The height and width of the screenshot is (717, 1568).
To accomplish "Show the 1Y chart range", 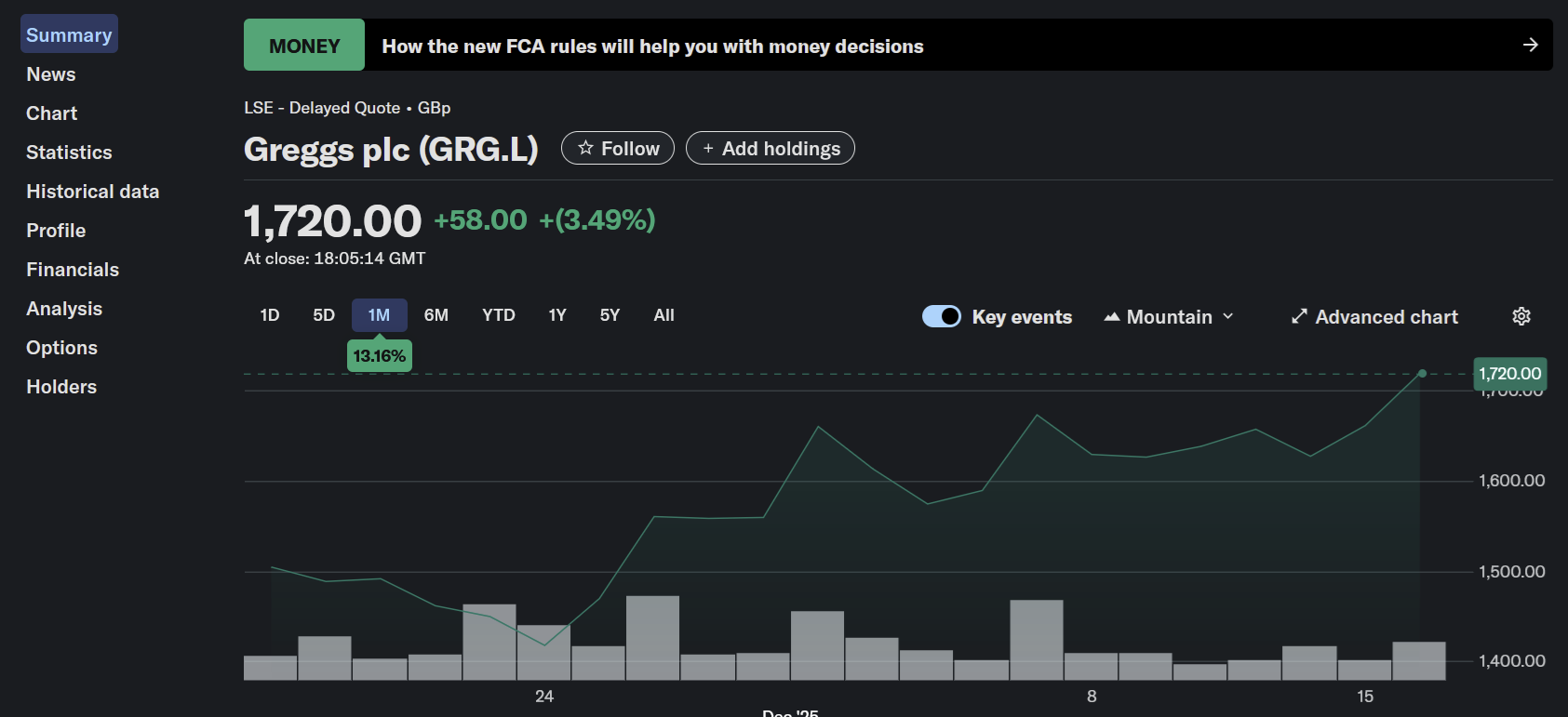I will point(557,315).
